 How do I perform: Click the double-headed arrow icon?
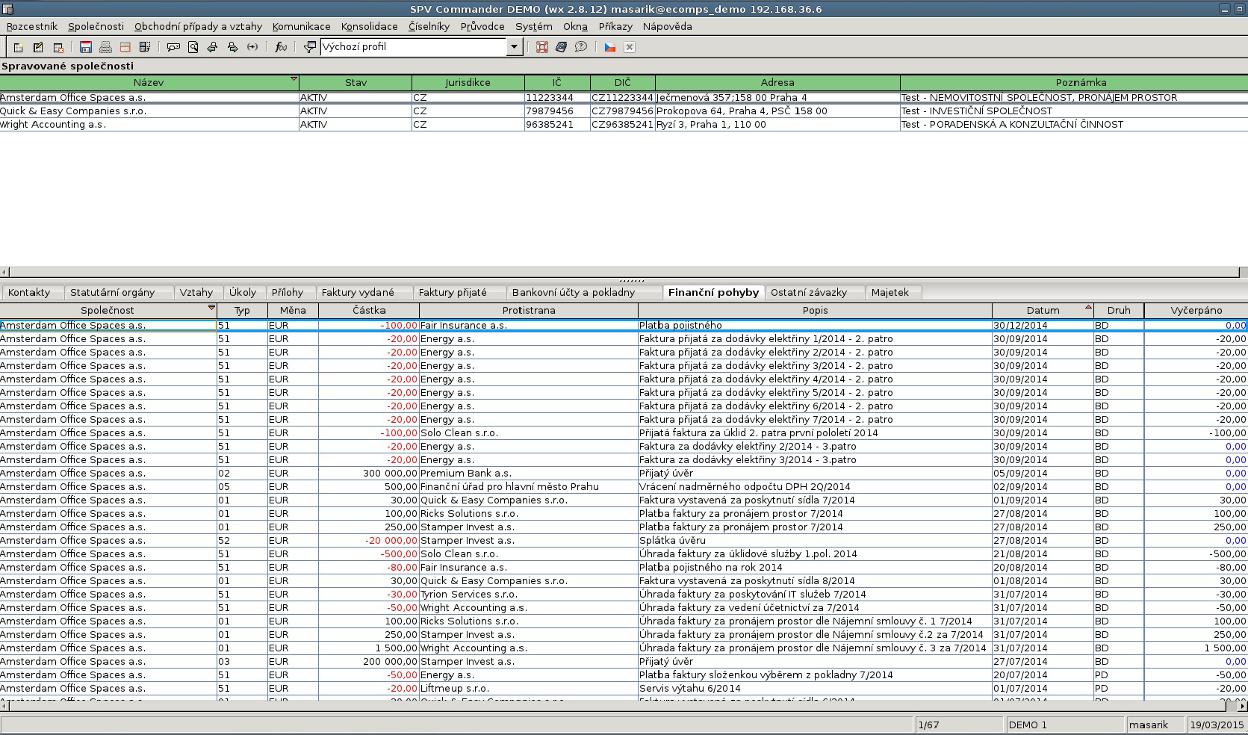pos(252,47)
